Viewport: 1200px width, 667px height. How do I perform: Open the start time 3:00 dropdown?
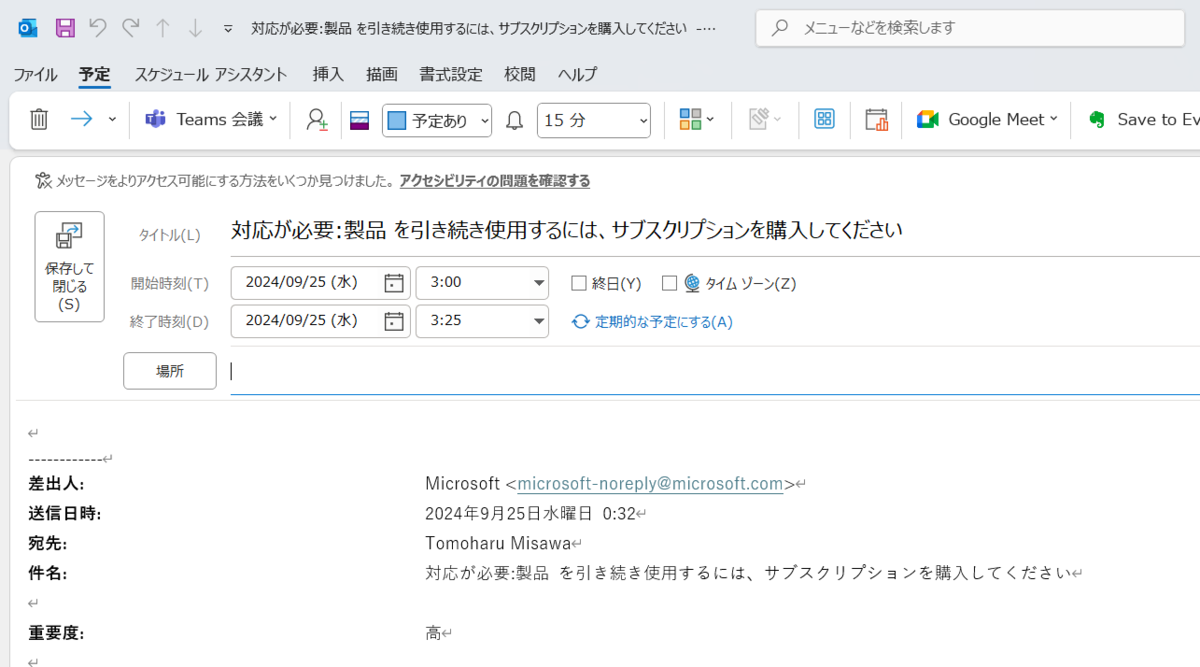540,283
